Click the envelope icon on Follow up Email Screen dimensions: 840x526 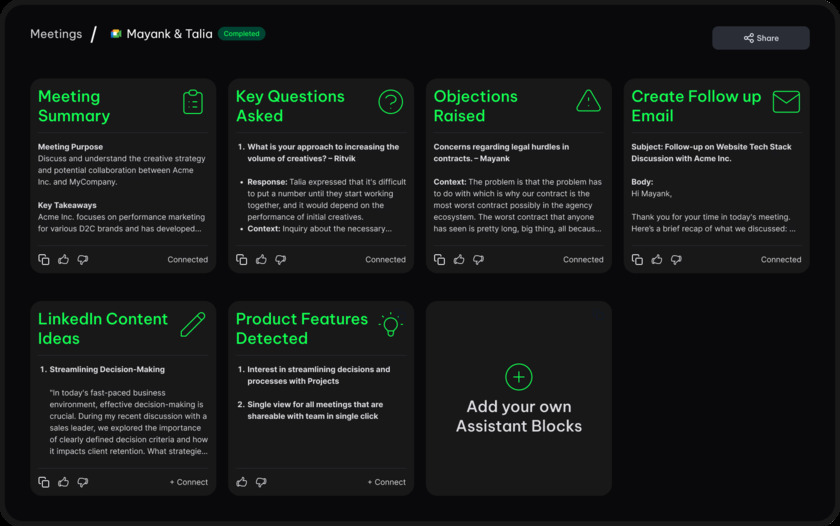coord(786,101)
